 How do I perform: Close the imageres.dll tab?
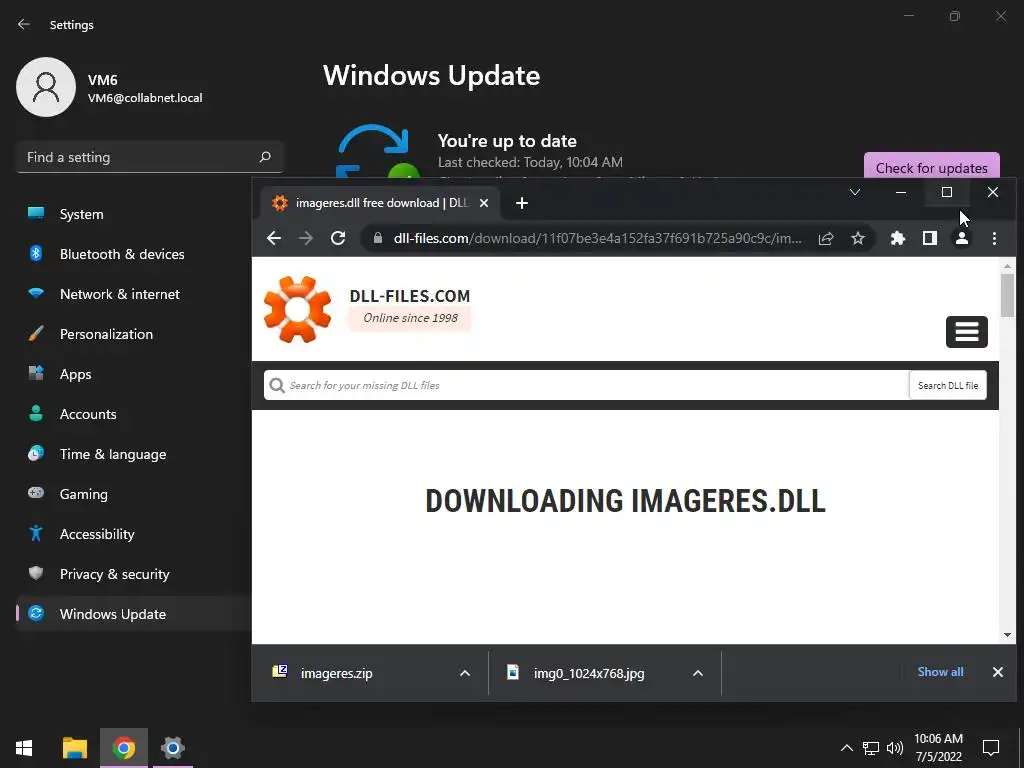tap(484, 203)
